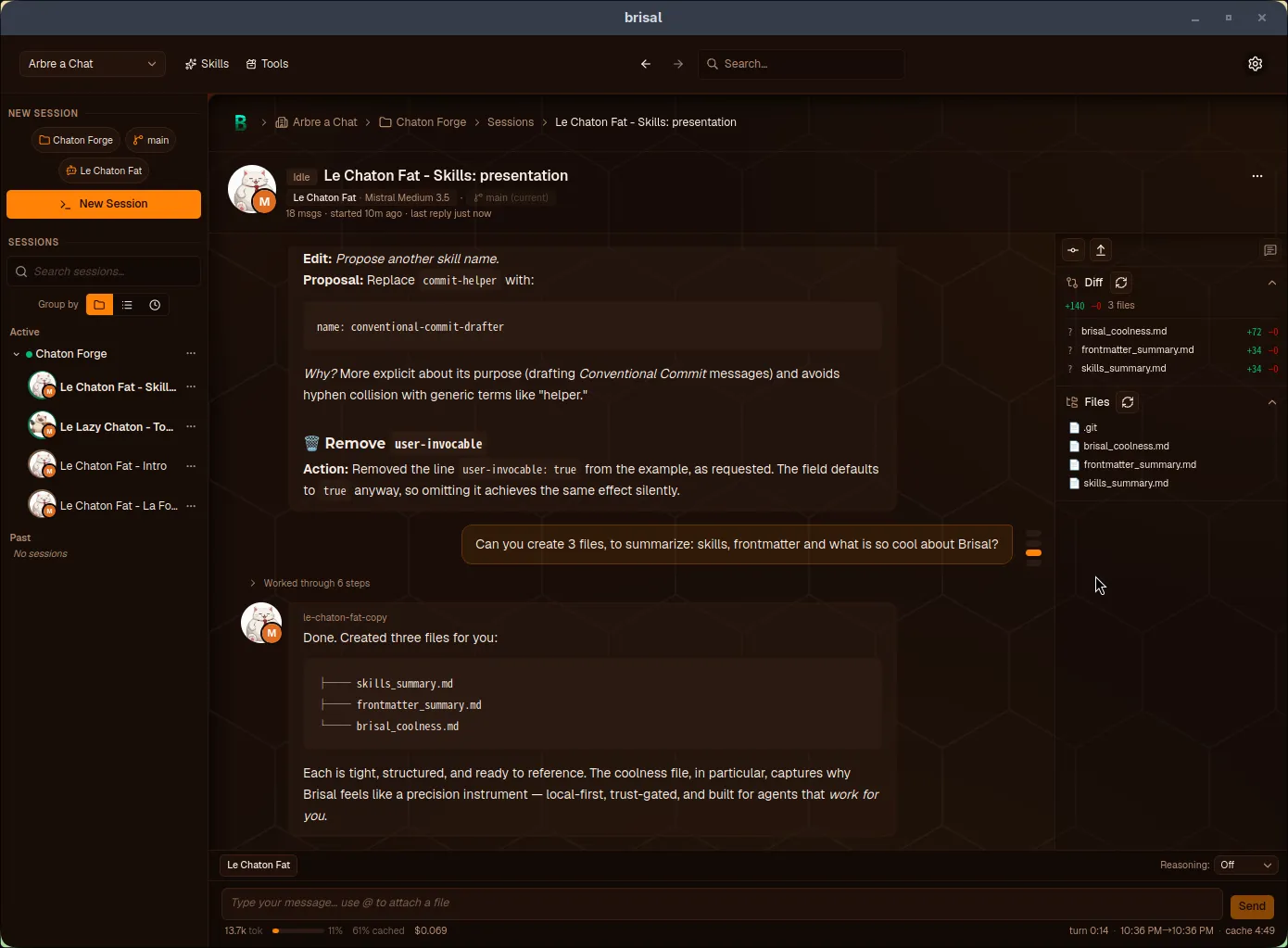Image resolution: width=1288 pixels, height=948 pixels.
Task: Group sessions by folder
Action: coord(99,305)
